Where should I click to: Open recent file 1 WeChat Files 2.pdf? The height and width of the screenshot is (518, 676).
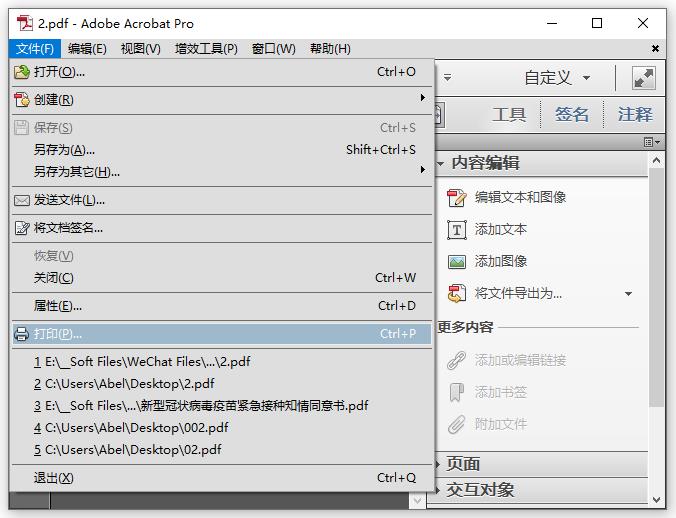pos(222,362)
